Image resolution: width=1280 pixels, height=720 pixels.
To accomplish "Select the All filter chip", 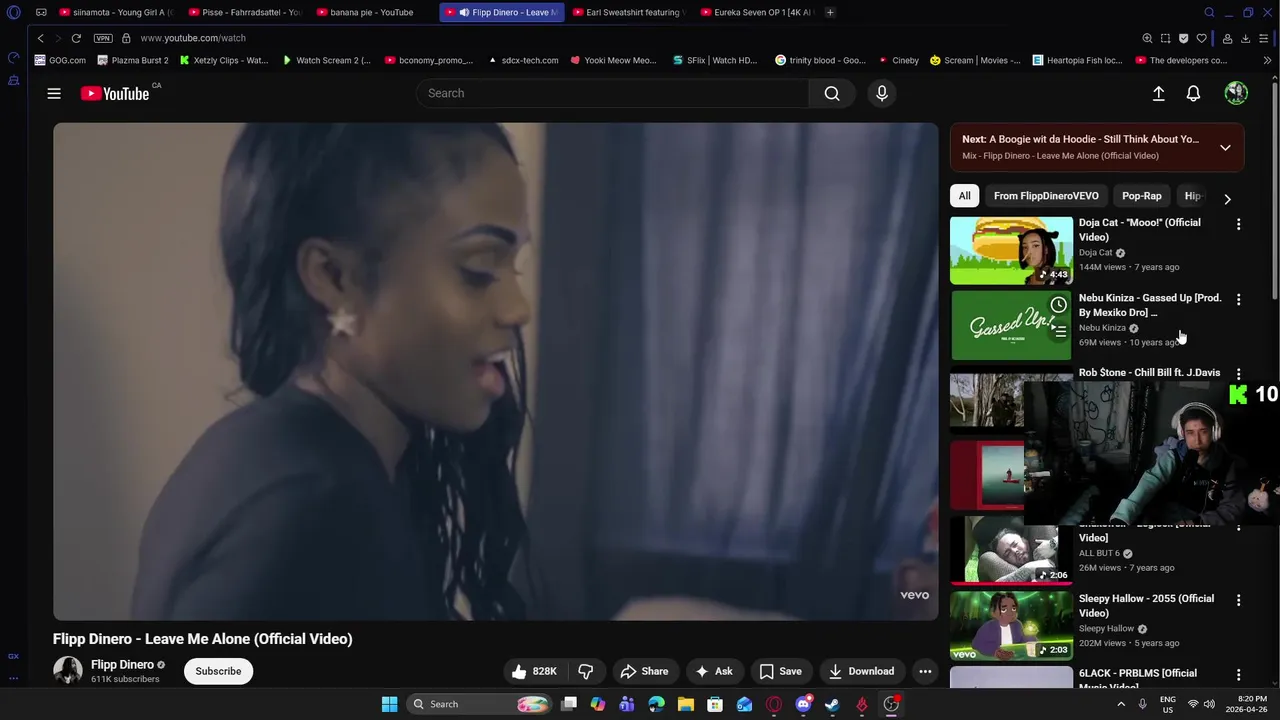I will coord(964,196).
